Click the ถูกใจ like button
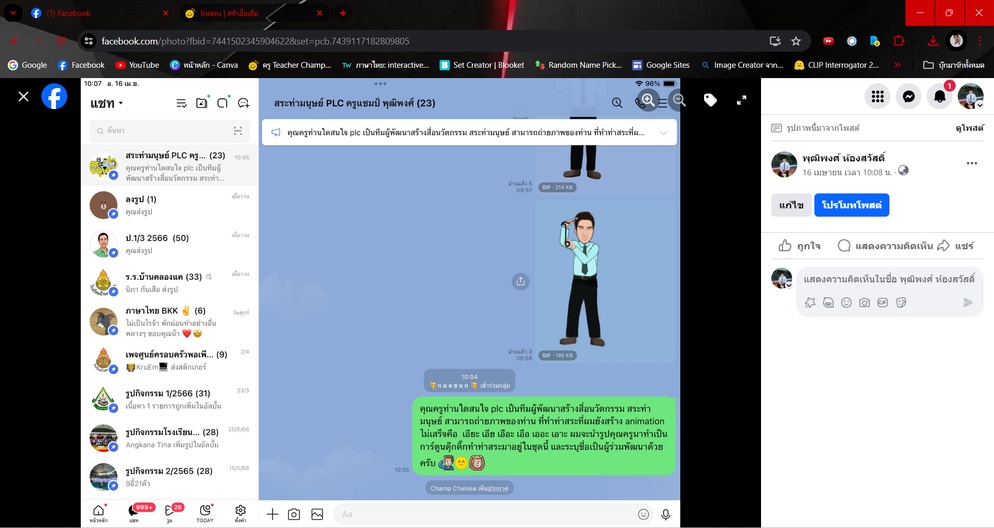Image resolution: width=994 pixels, height=528 pixels. pos(799,246)
